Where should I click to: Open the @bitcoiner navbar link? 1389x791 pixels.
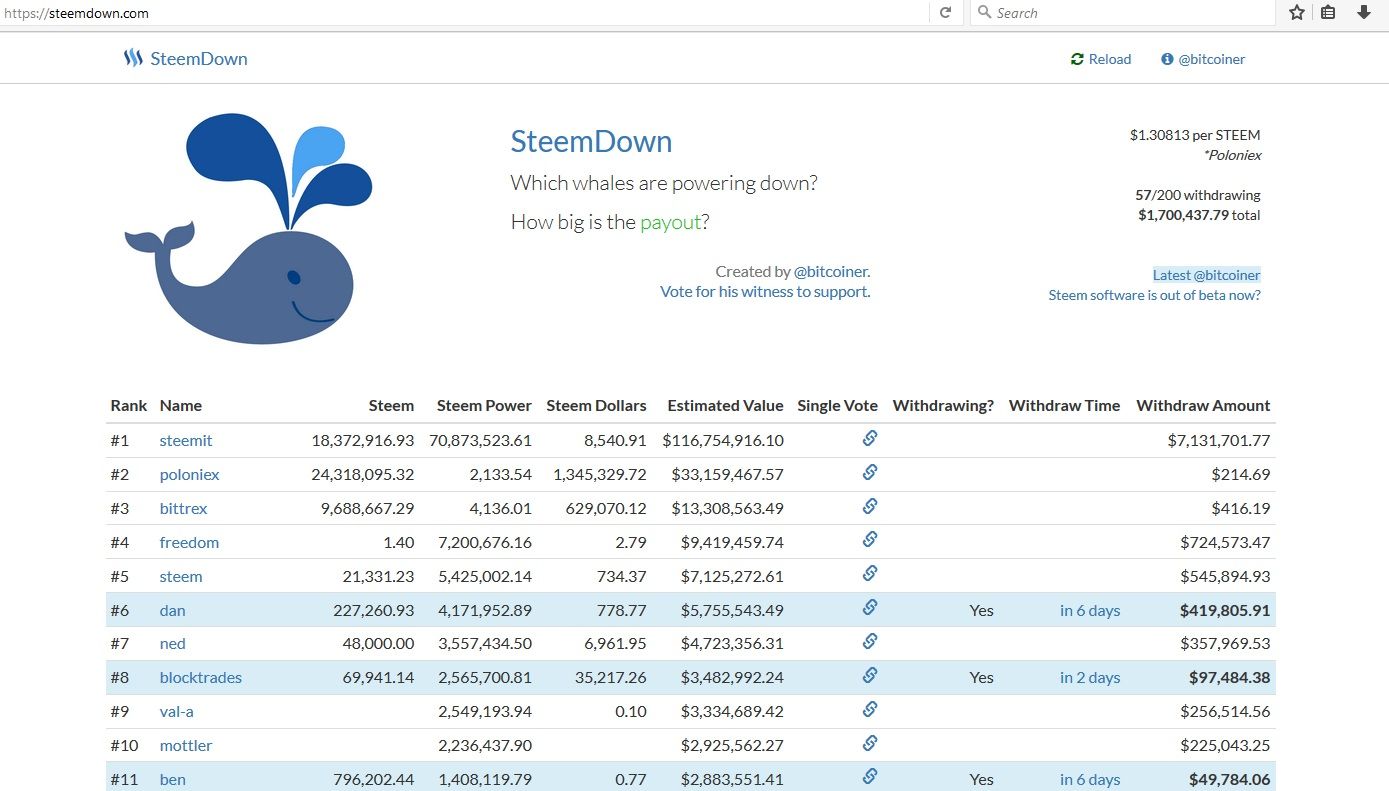coord(1211,59)
